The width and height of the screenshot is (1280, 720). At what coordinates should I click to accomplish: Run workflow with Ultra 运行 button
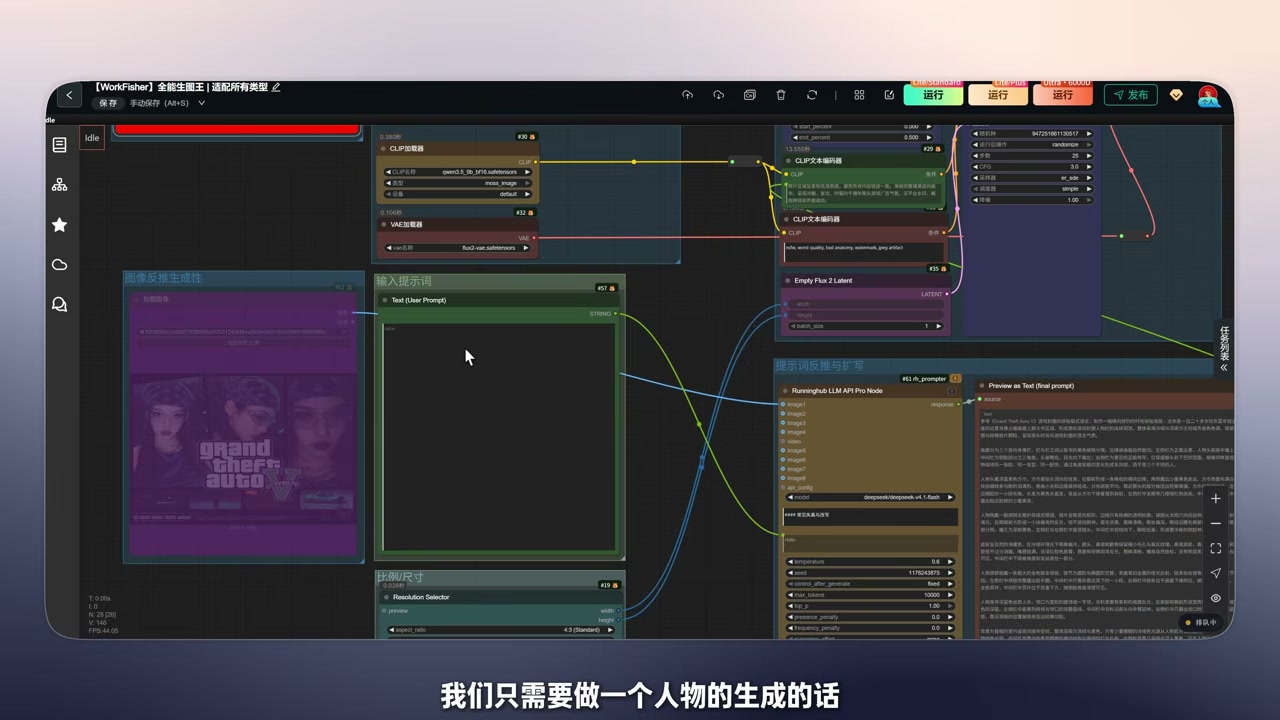pos(1062,95)
